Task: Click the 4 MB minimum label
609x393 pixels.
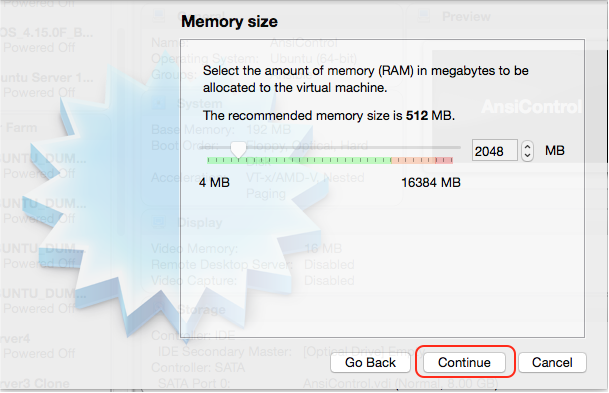Action: (x=214, y=183)
